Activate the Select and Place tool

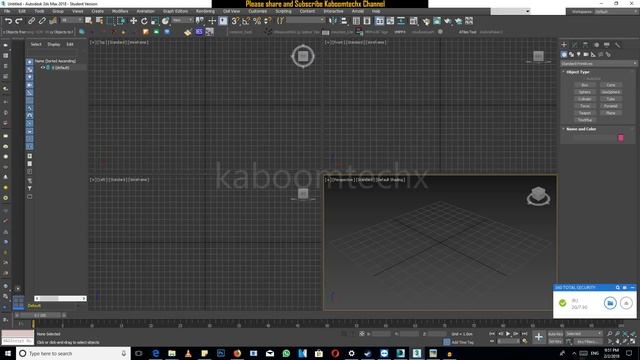click(165, 21)
